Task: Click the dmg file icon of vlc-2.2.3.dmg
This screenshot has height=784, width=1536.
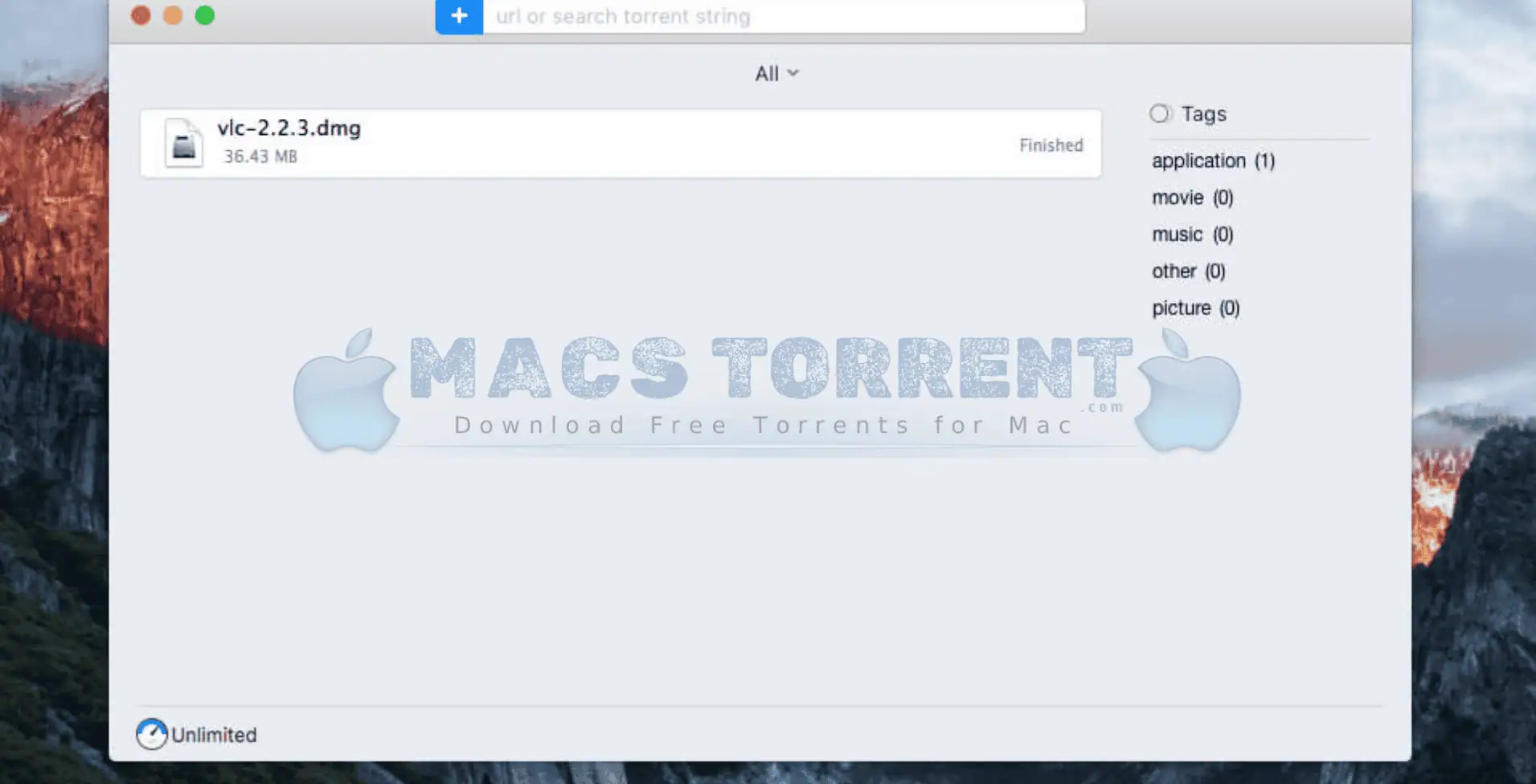Action: (184, 143)
